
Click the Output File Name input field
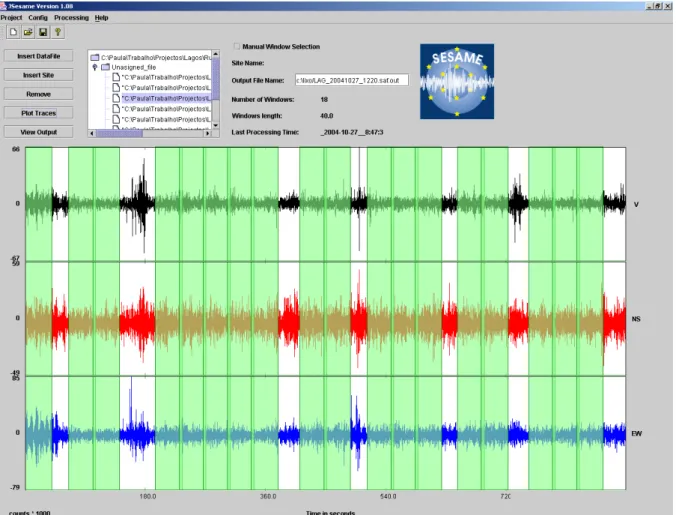pos(351,80)
